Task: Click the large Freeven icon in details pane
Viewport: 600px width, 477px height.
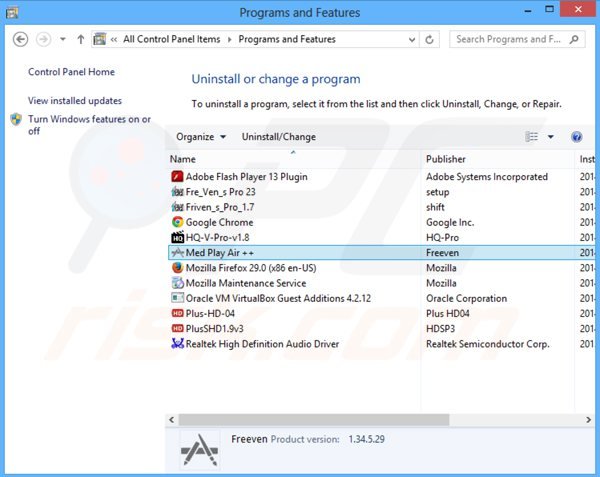Action: (x=199, y=450)
